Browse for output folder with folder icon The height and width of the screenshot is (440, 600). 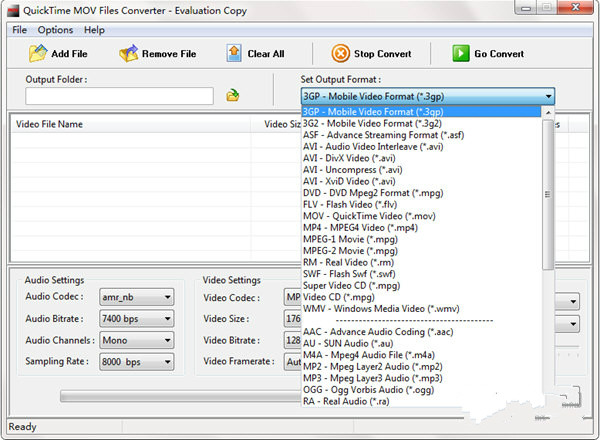tap(232, 95)
